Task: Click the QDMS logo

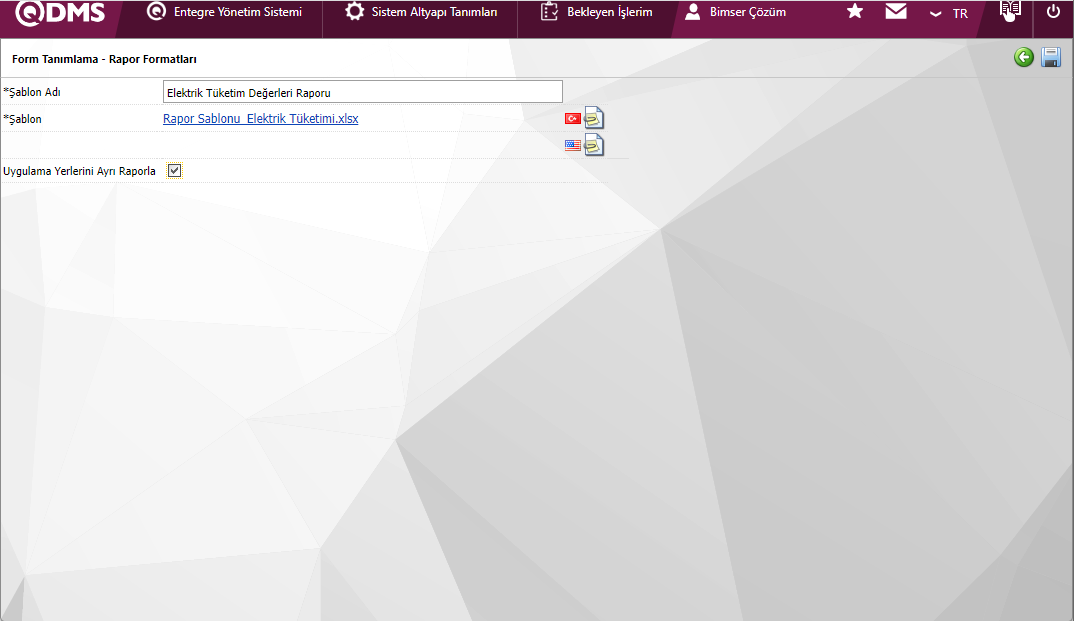Action: pyautogui.click(x=60, y=12)
